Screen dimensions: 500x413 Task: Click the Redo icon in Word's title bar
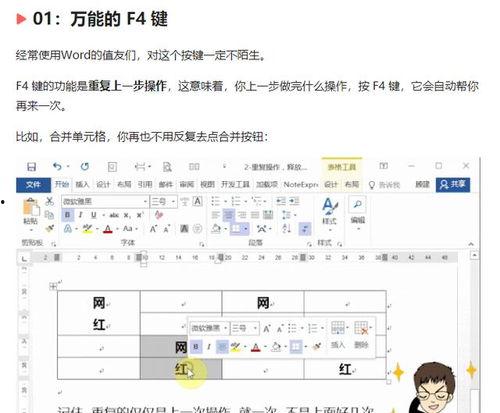85,166
